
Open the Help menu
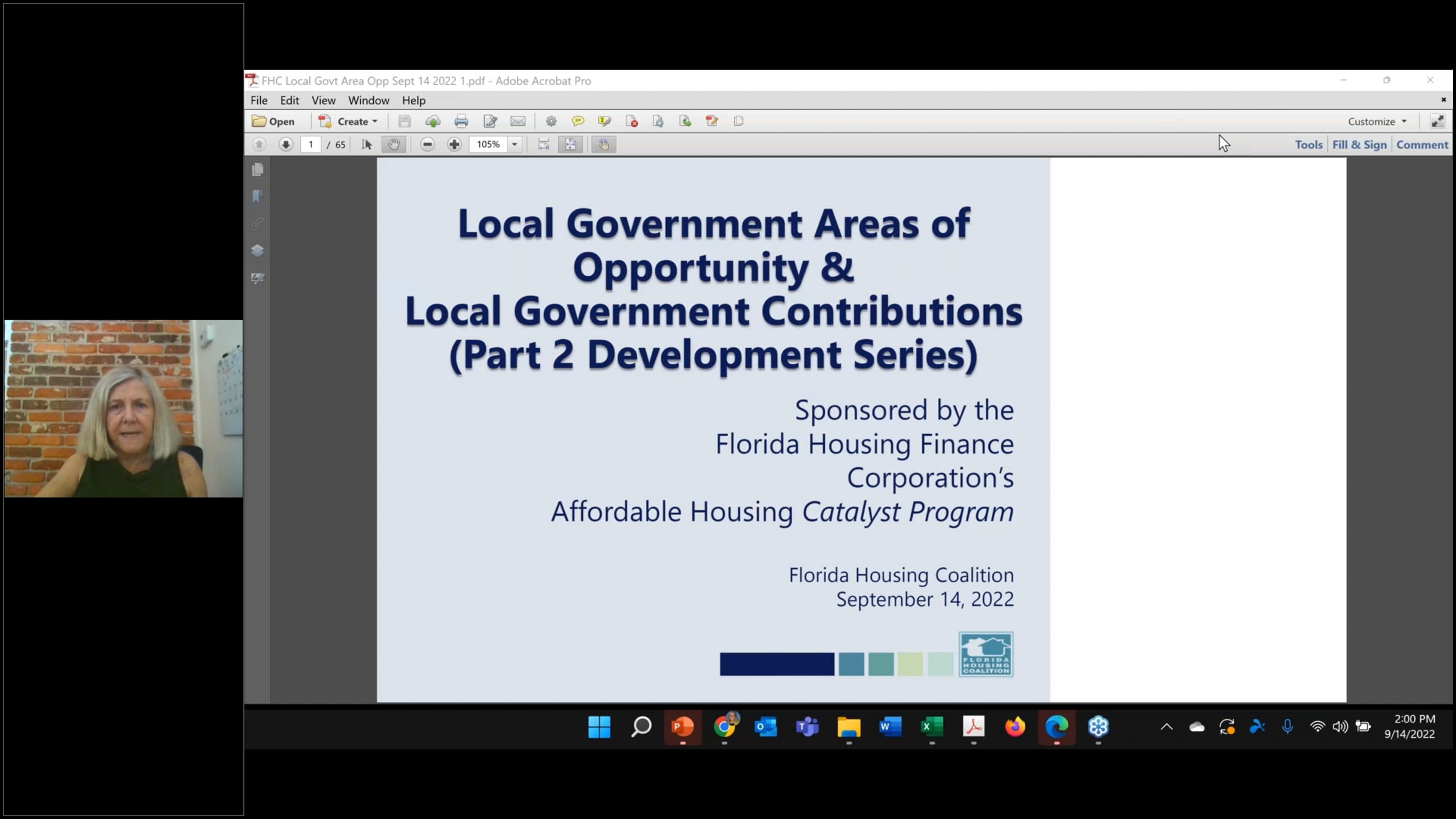pos(414,100)
